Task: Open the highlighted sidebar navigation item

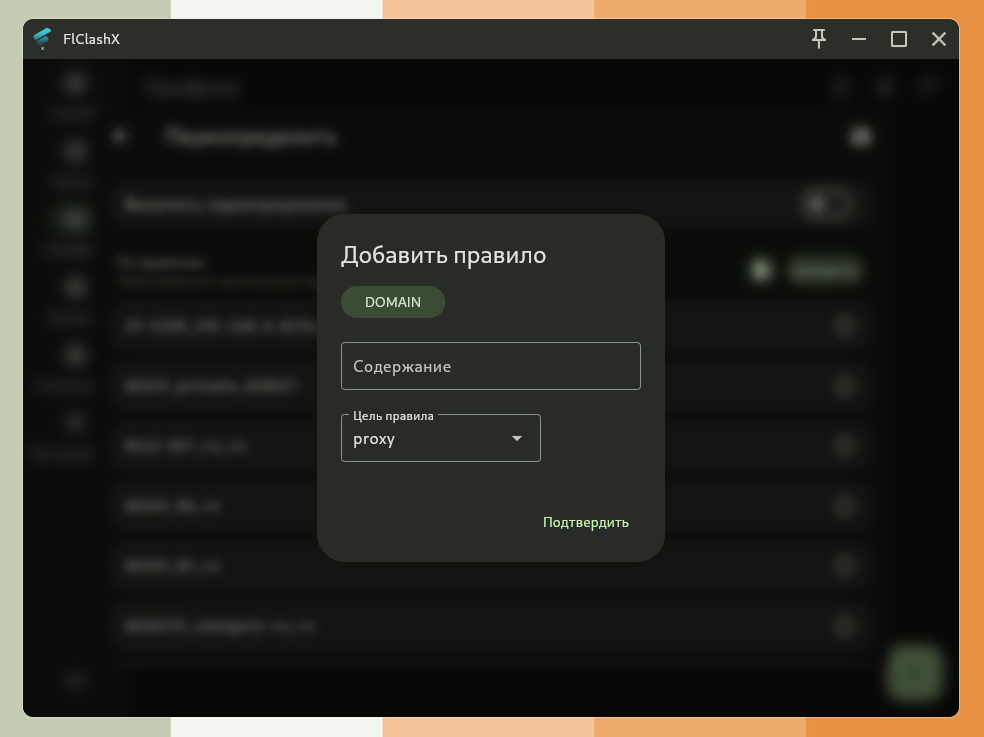Action: pos(74,218)
